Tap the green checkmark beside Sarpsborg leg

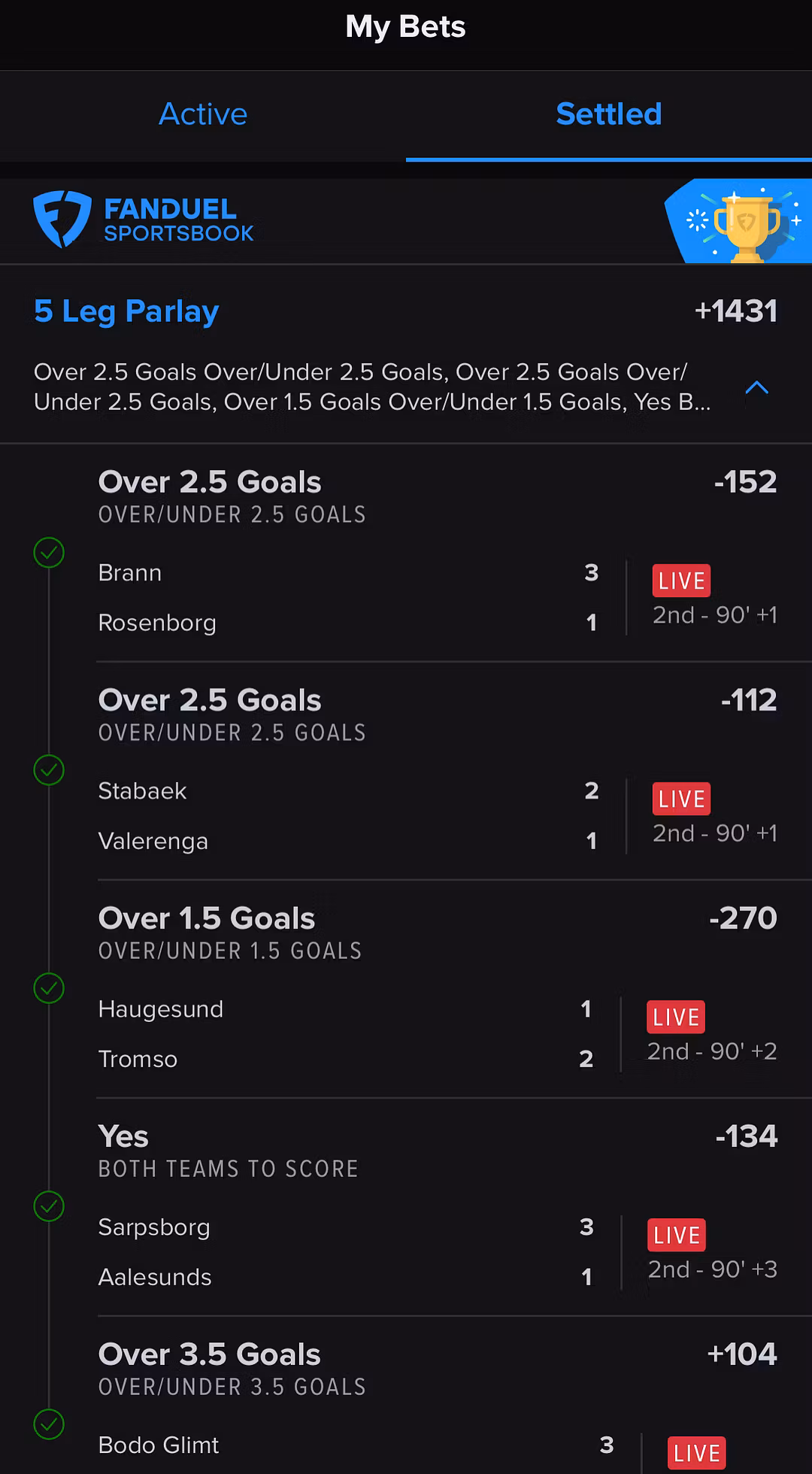49,1206
